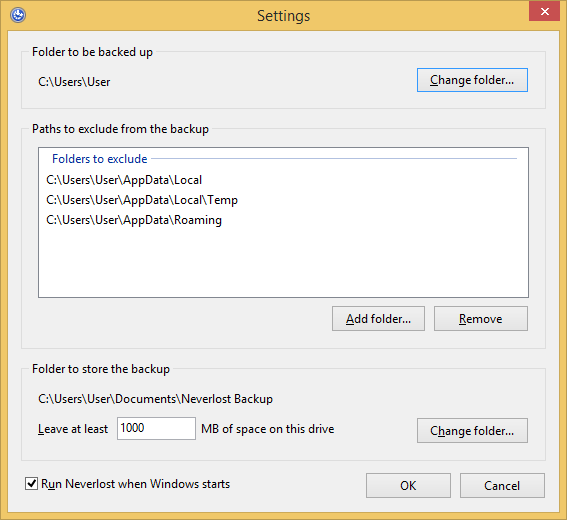Toggle Run Neverlost when Windows starts checkbox
567x520 pixels.
(31, 483)
